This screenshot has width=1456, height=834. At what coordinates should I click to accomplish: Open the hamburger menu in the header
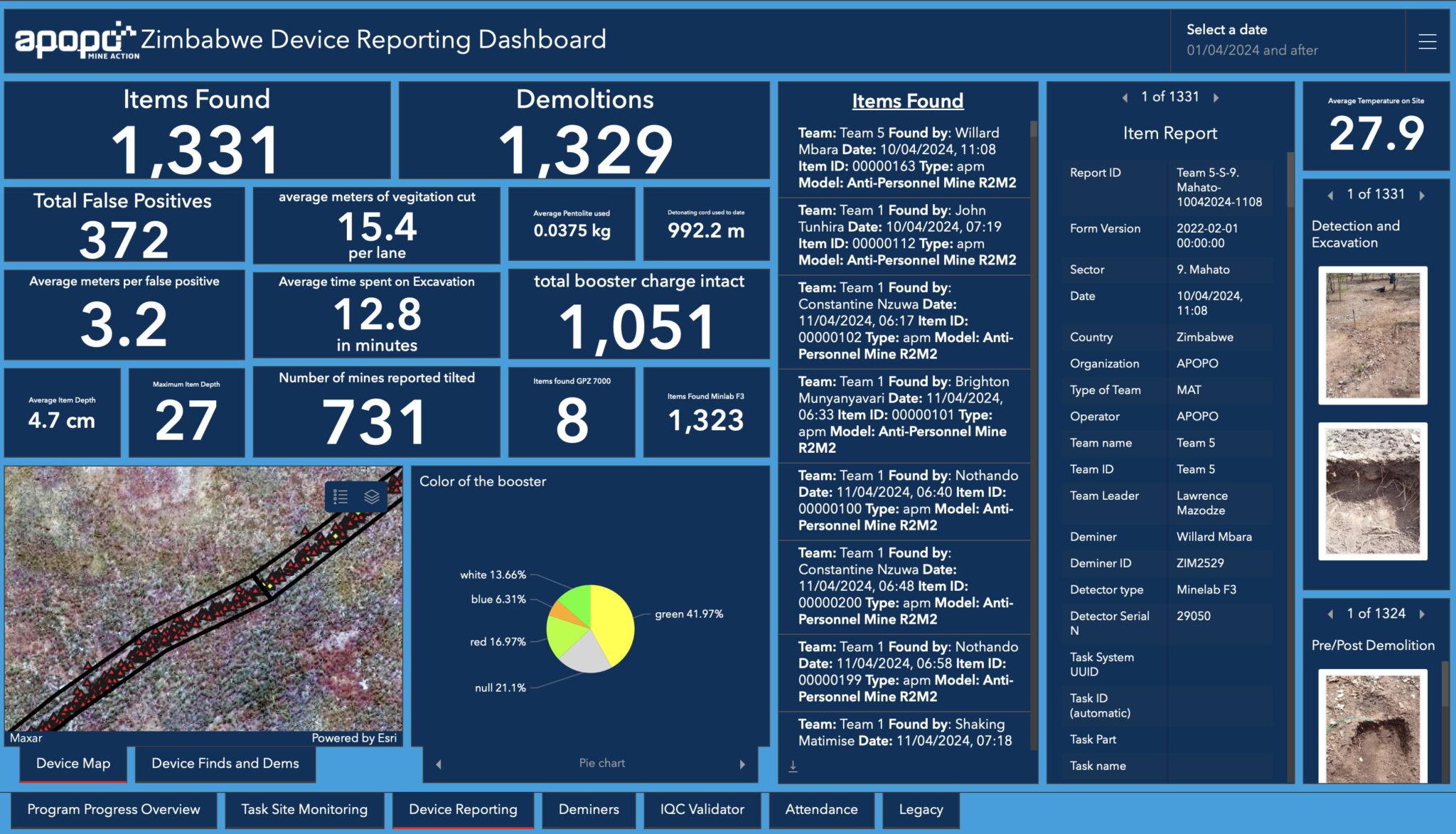click(1427, 41)
